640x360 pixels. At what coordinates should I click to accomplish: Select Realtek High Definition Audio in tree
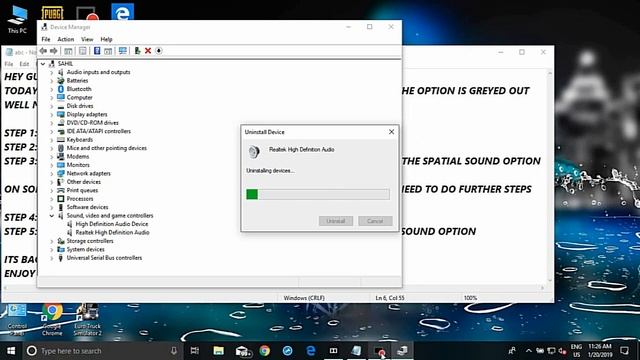point(112,232)
